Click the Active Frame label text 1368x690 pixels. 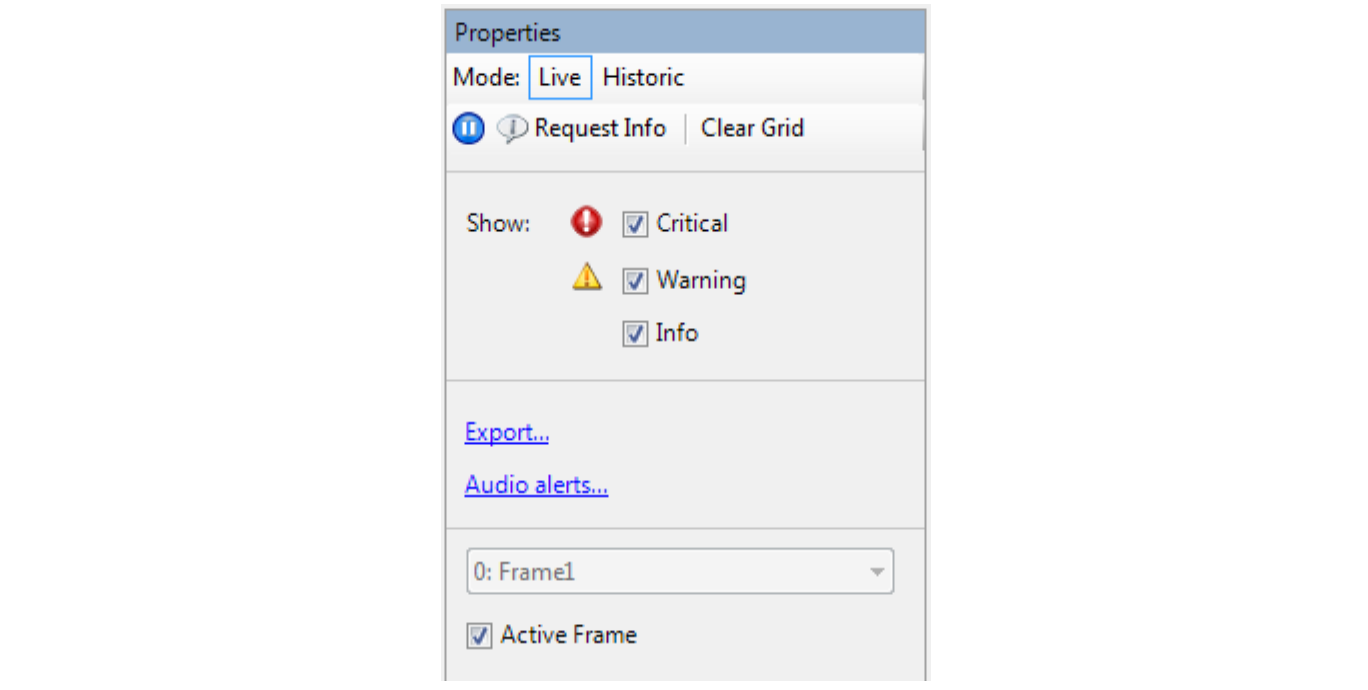coord(568,635)
